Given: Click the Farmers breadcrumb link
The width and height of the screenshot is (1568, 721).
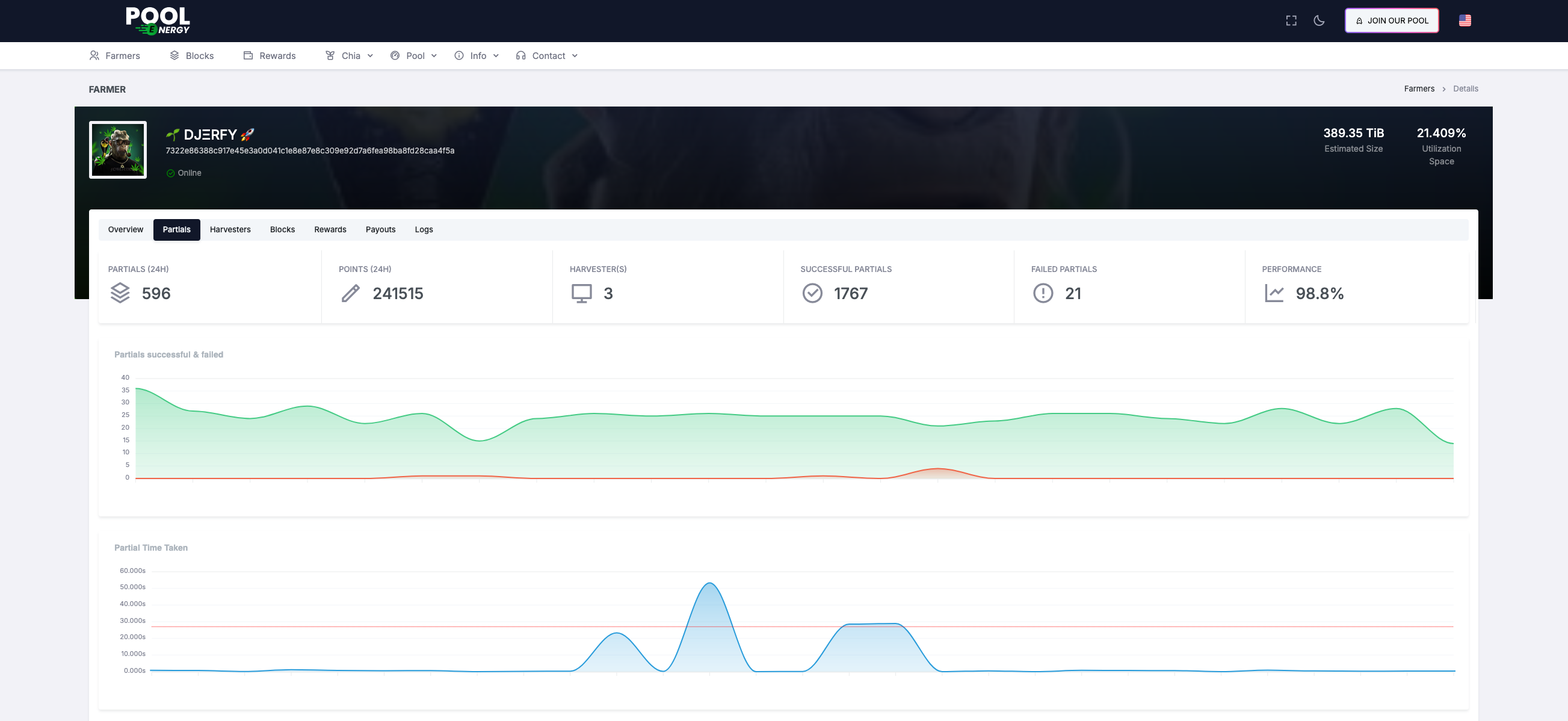Looking at the screenshot, I should click(x=1419, y=89).
